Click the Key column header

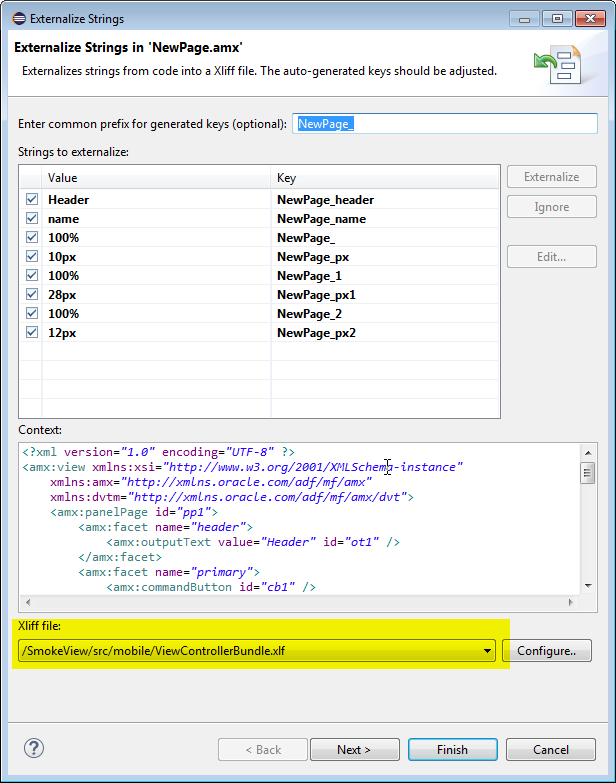[x=385, y=178]
